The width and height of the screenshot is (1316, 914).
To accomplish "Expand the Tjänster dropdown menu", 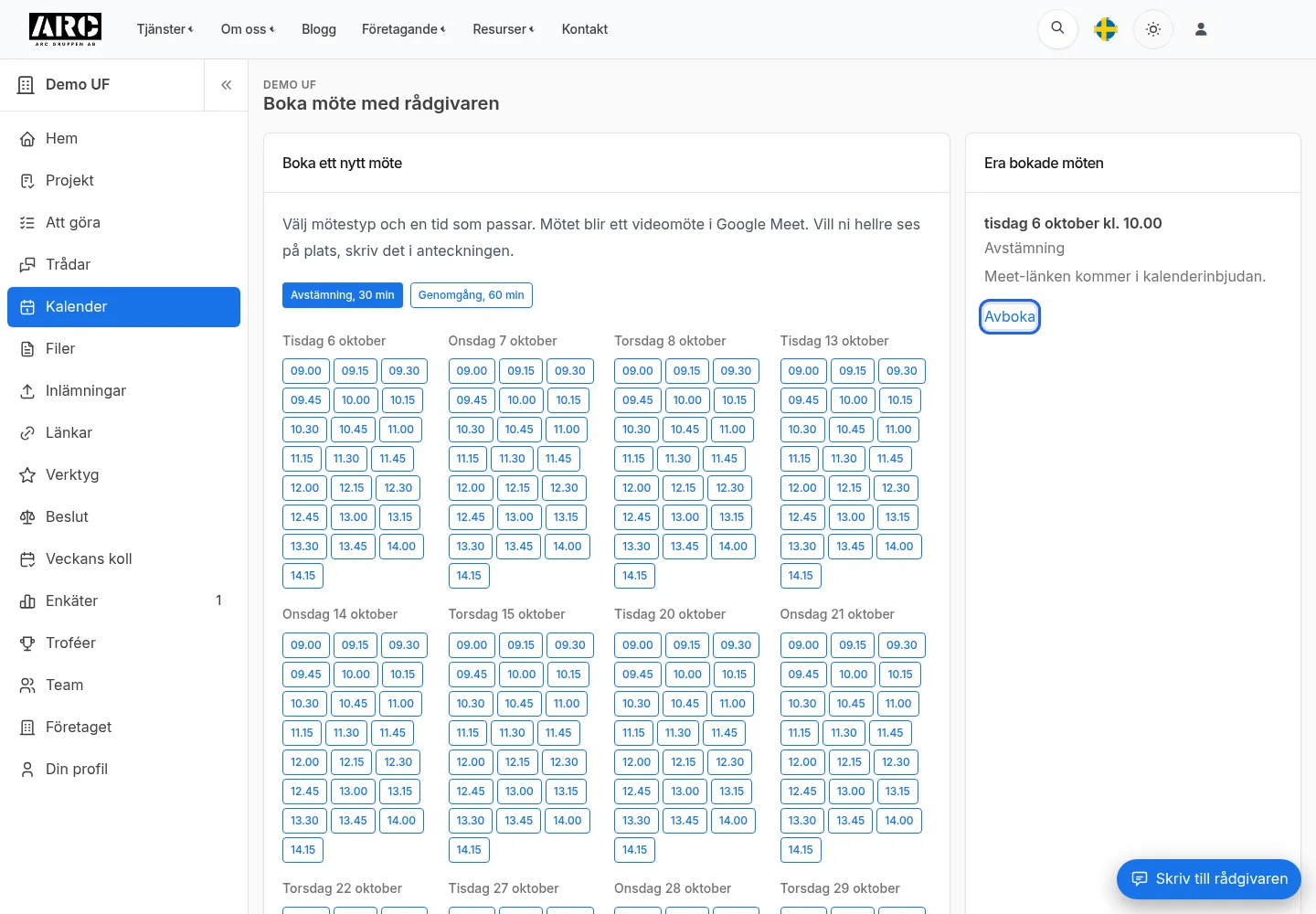I will point(165,29).
